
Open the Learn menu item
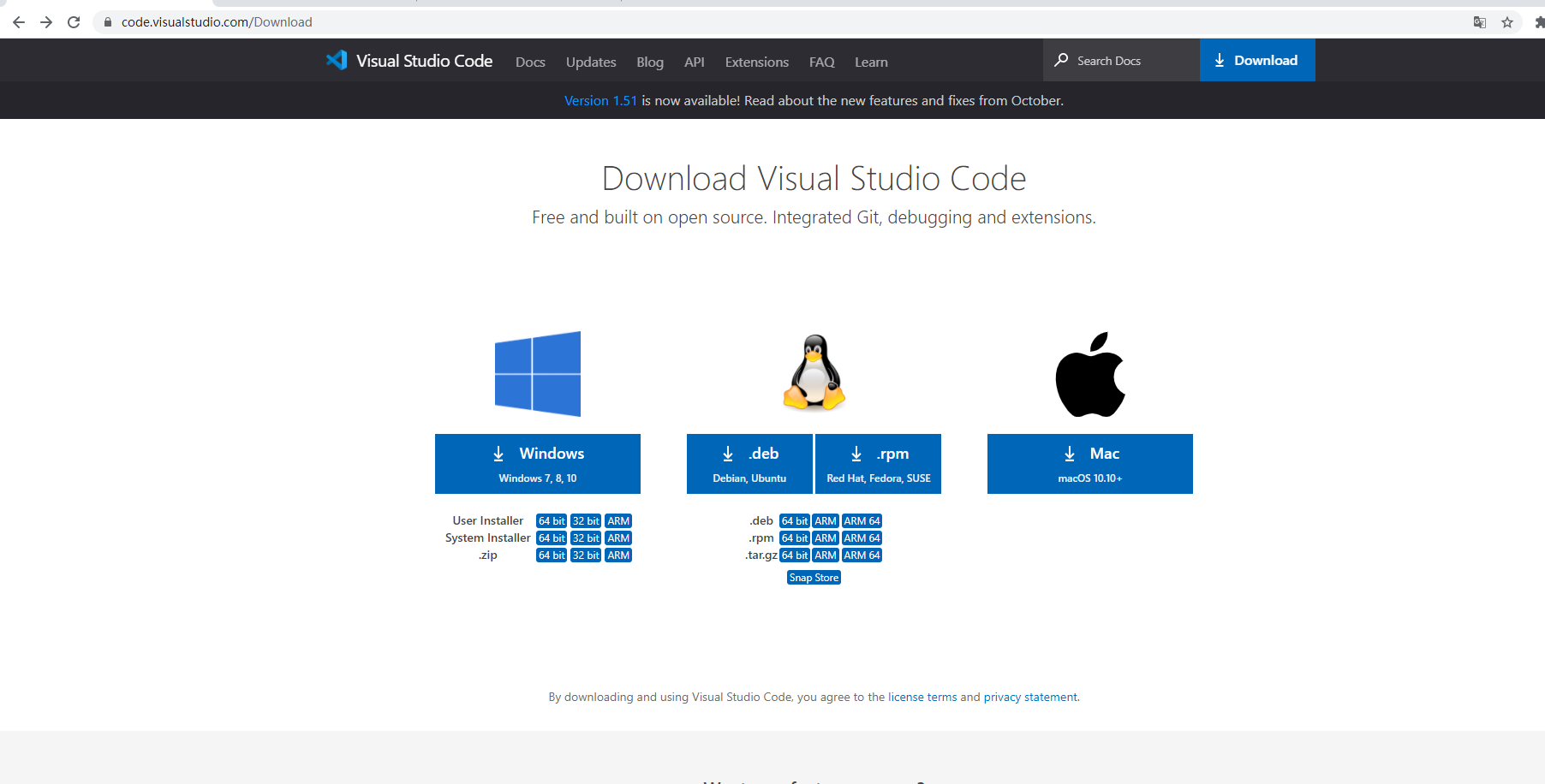click(x=871, y=62)
